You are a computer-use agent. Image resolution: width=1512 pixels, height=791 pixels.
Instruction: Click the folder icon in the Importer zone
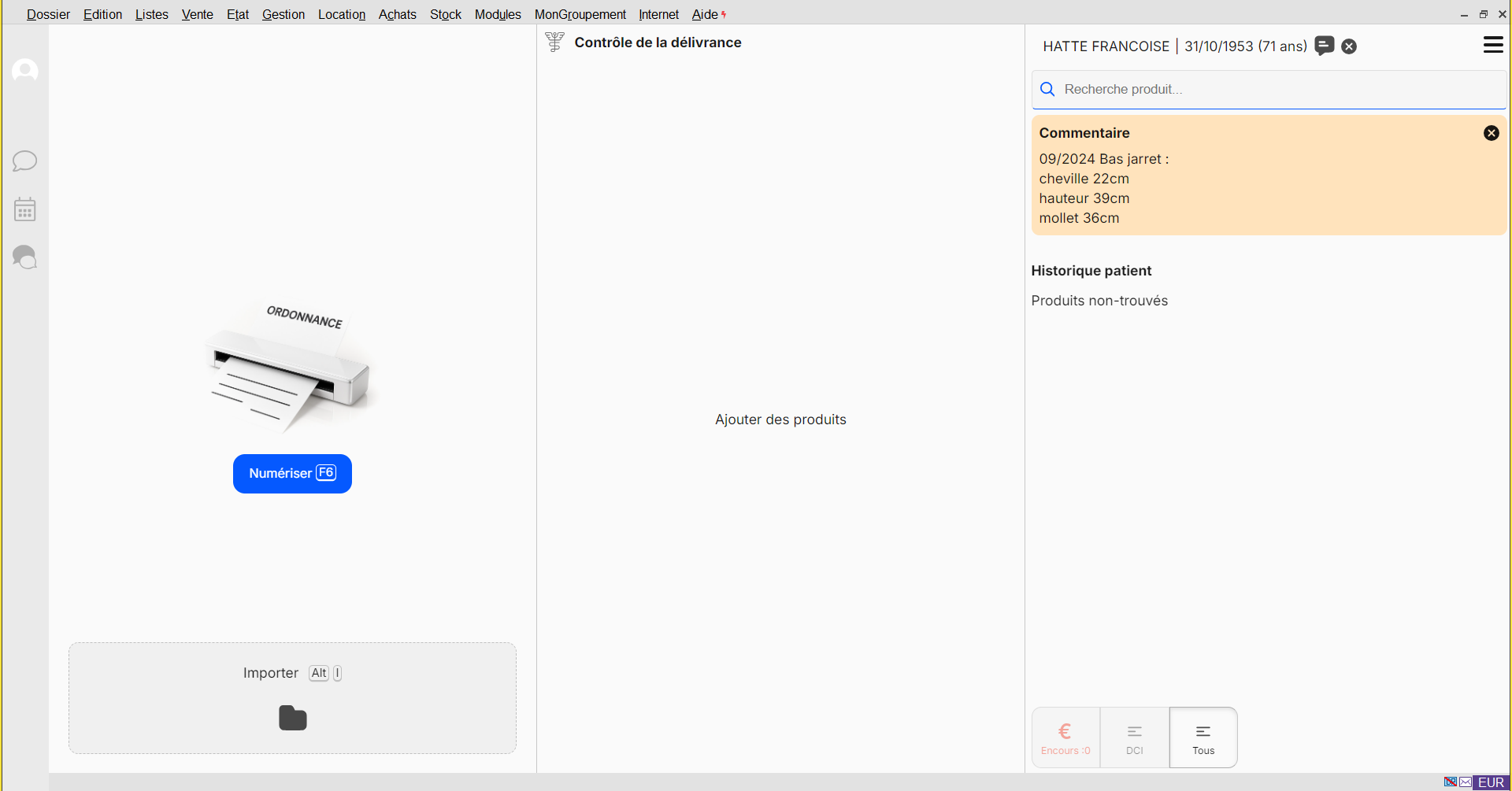(x=292, y=718)
